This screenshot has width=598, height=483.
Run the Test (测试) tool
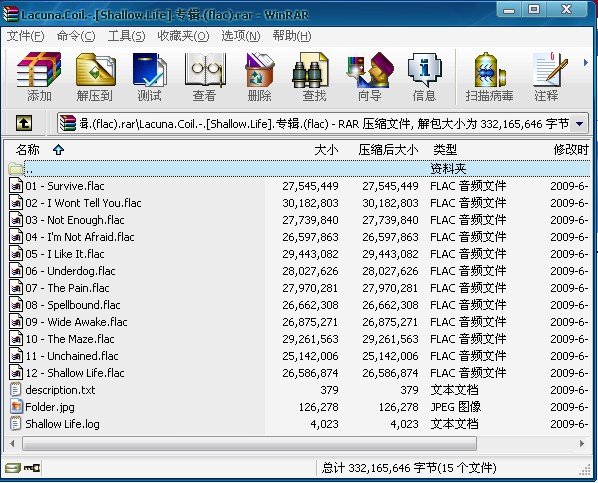149,77
